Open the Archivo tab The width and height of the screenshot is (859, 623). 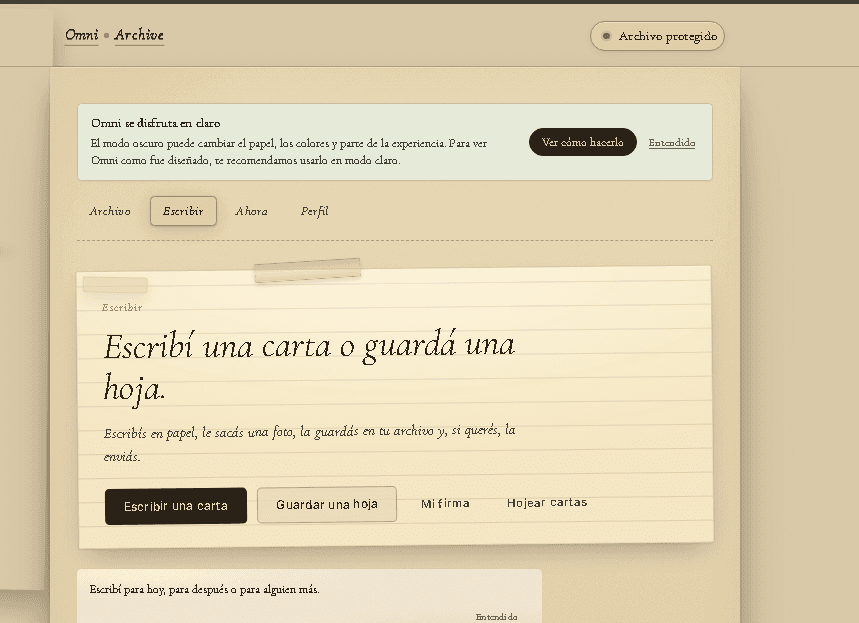(x=110, y=211)
